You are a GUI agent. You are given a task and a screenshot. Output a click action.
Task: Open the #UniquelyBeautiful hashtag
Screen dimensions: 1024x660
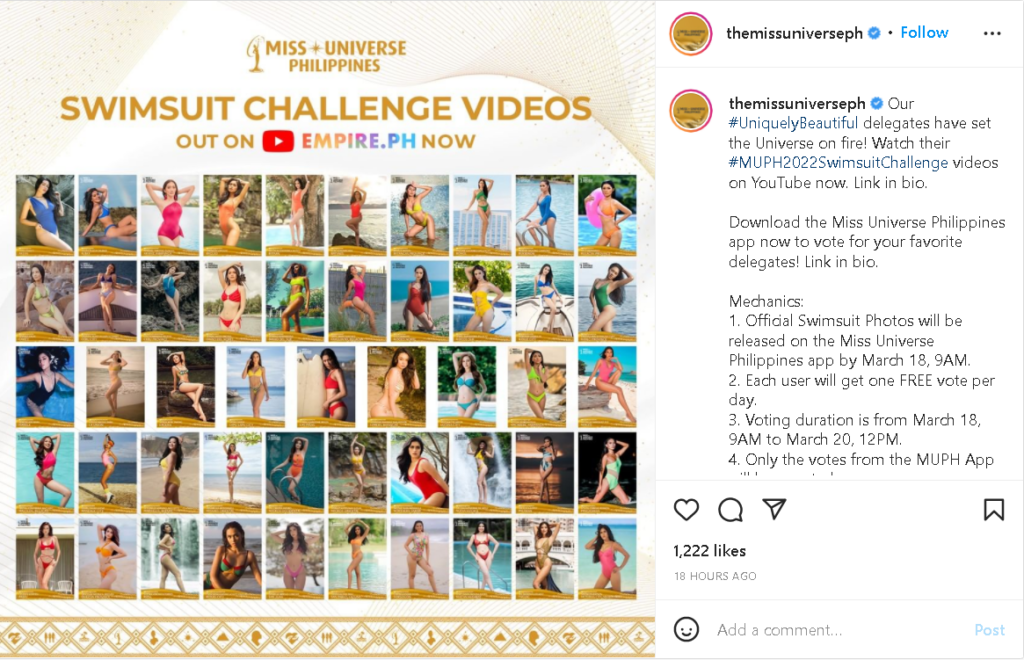click(793, 123)
